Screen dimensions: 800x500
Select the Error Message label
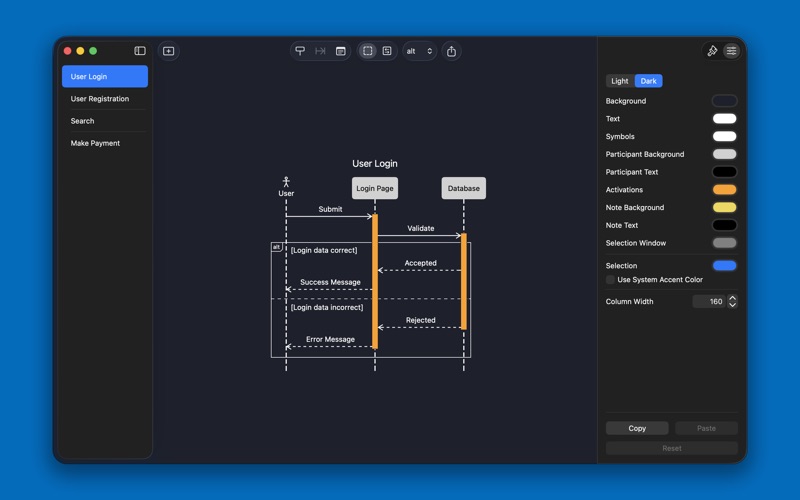point(330,339)
